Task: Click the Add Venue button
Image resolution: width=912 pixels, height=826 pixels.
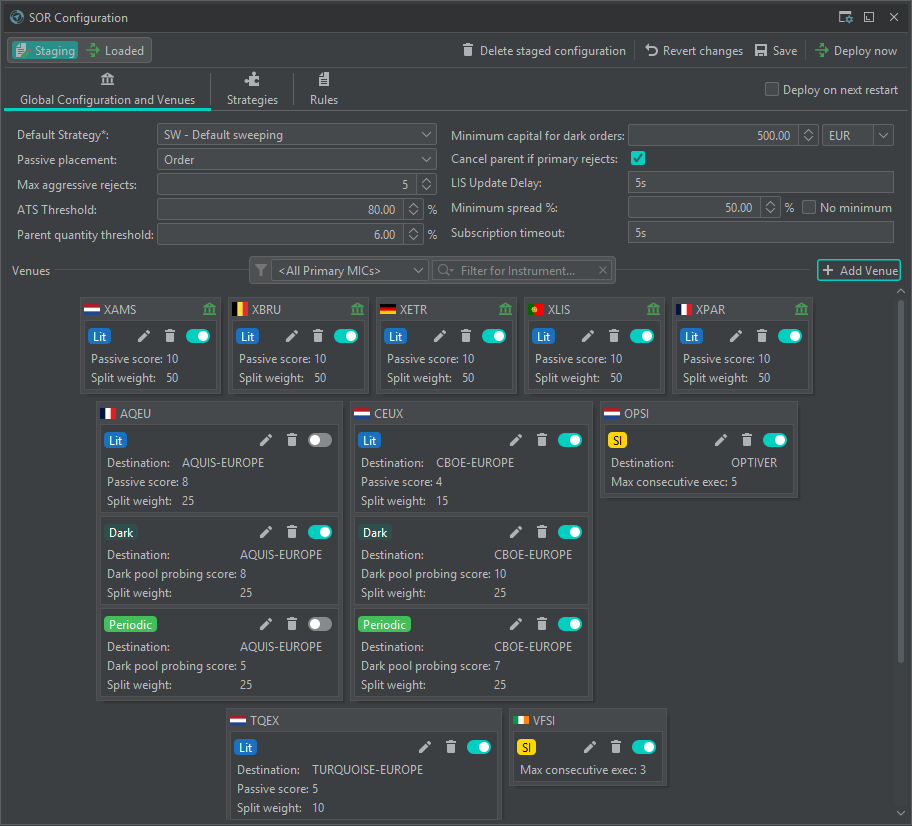Action: (858, 271)
